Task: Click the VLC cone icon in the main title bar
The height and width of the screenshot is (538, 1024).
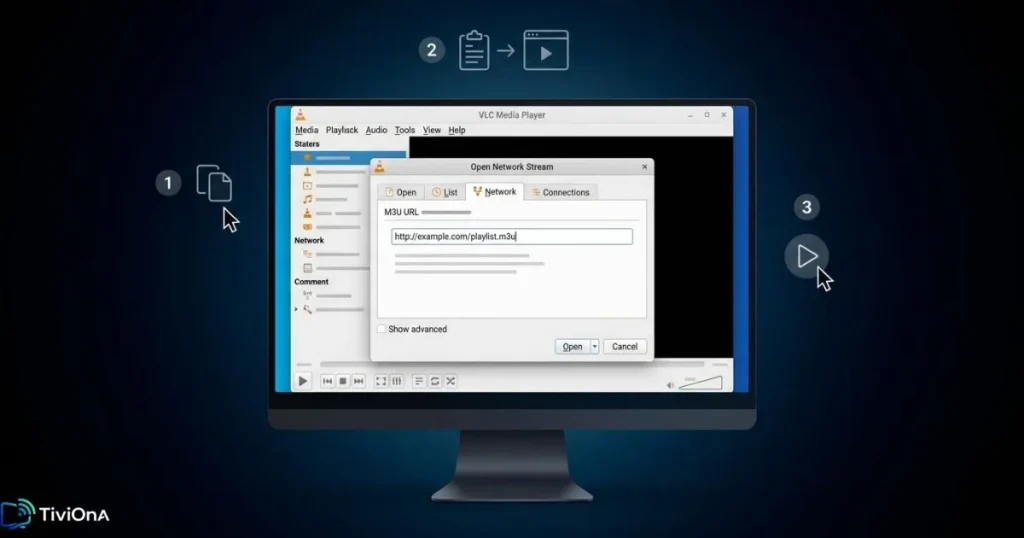Action: pyautogui.click(x=300, y=115)
